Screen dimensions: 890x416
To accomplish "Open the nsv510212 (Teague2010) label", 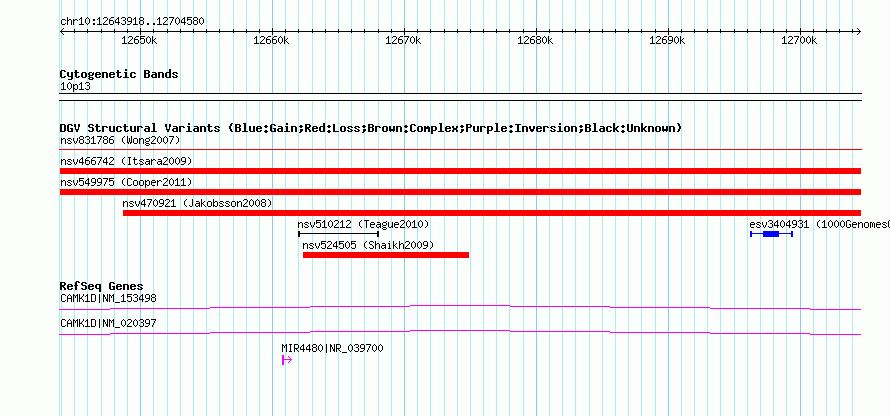I will (363, 224).
